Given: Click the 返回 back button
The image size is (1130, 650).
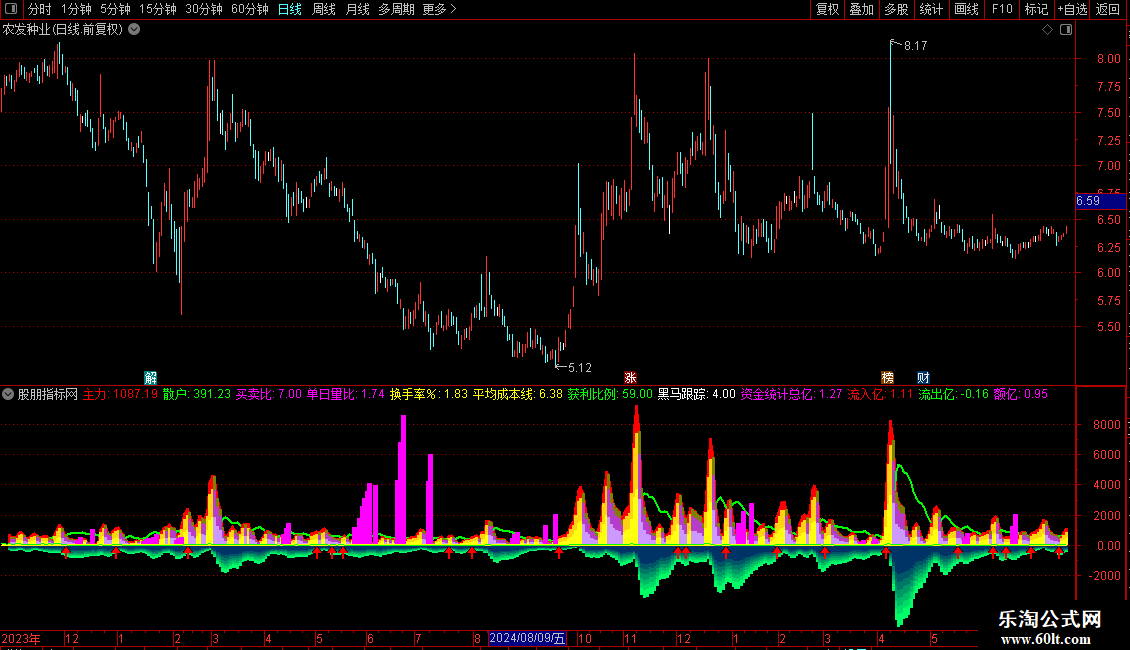Looking at the screenshot, I should tap(1108, 9).
